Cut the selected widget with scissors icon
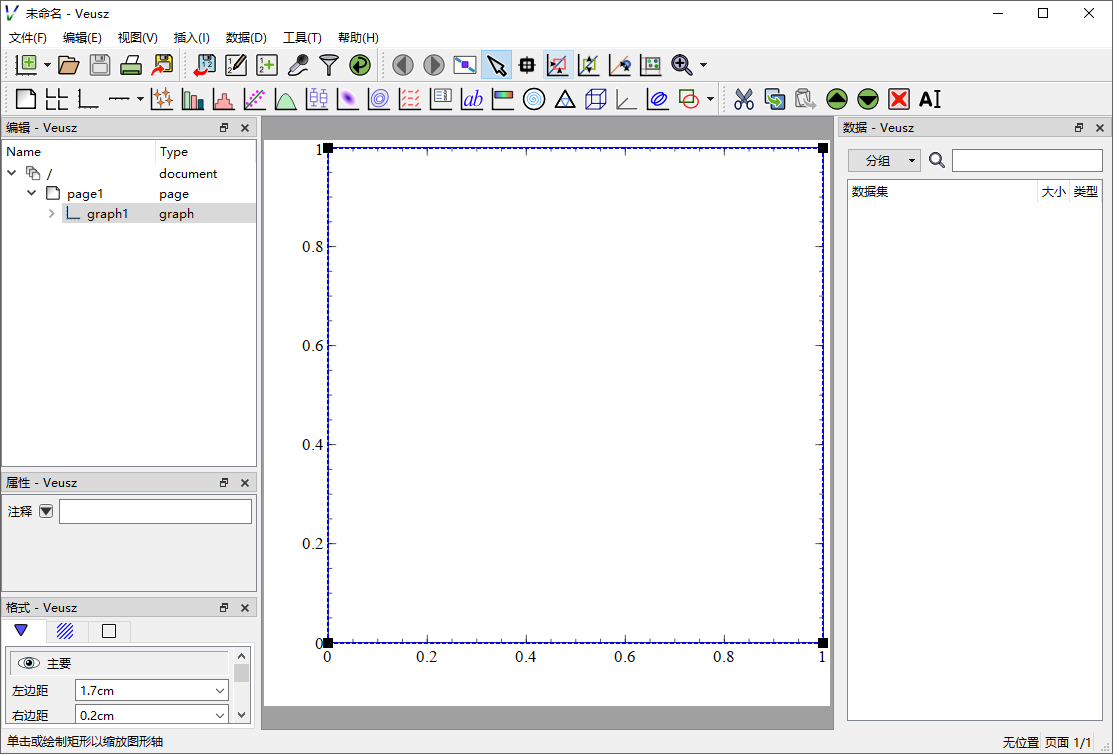Viewport: 1113px width, 754px height. (744, 99)
